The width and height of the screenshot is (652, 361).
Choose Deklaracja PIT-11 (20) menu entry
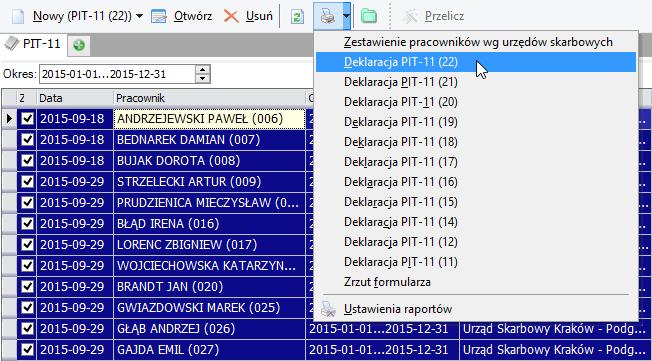click(x=476, y=102)
